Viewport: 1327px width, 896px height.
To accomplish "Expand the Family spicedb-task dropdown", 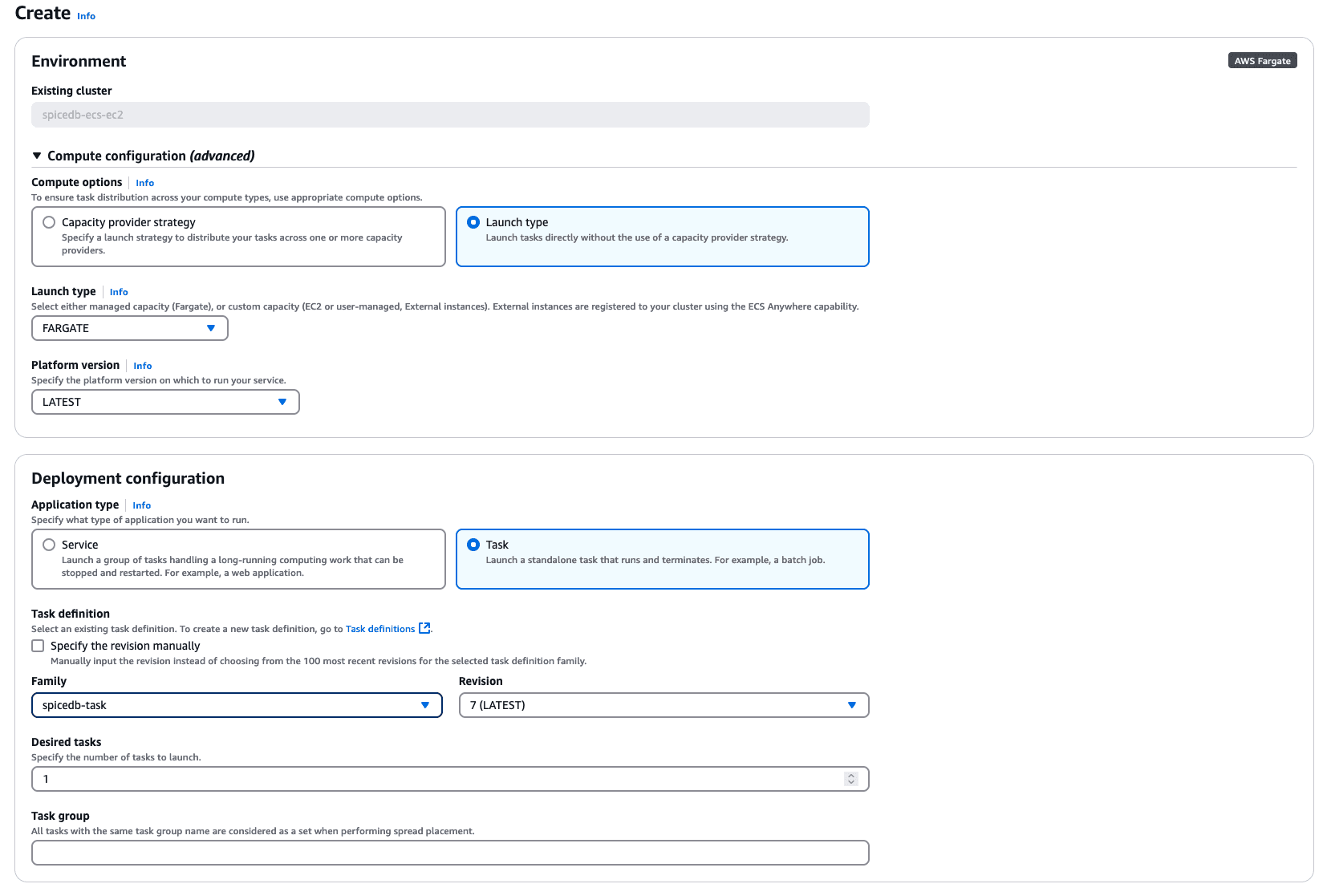I will coord(237,705).
